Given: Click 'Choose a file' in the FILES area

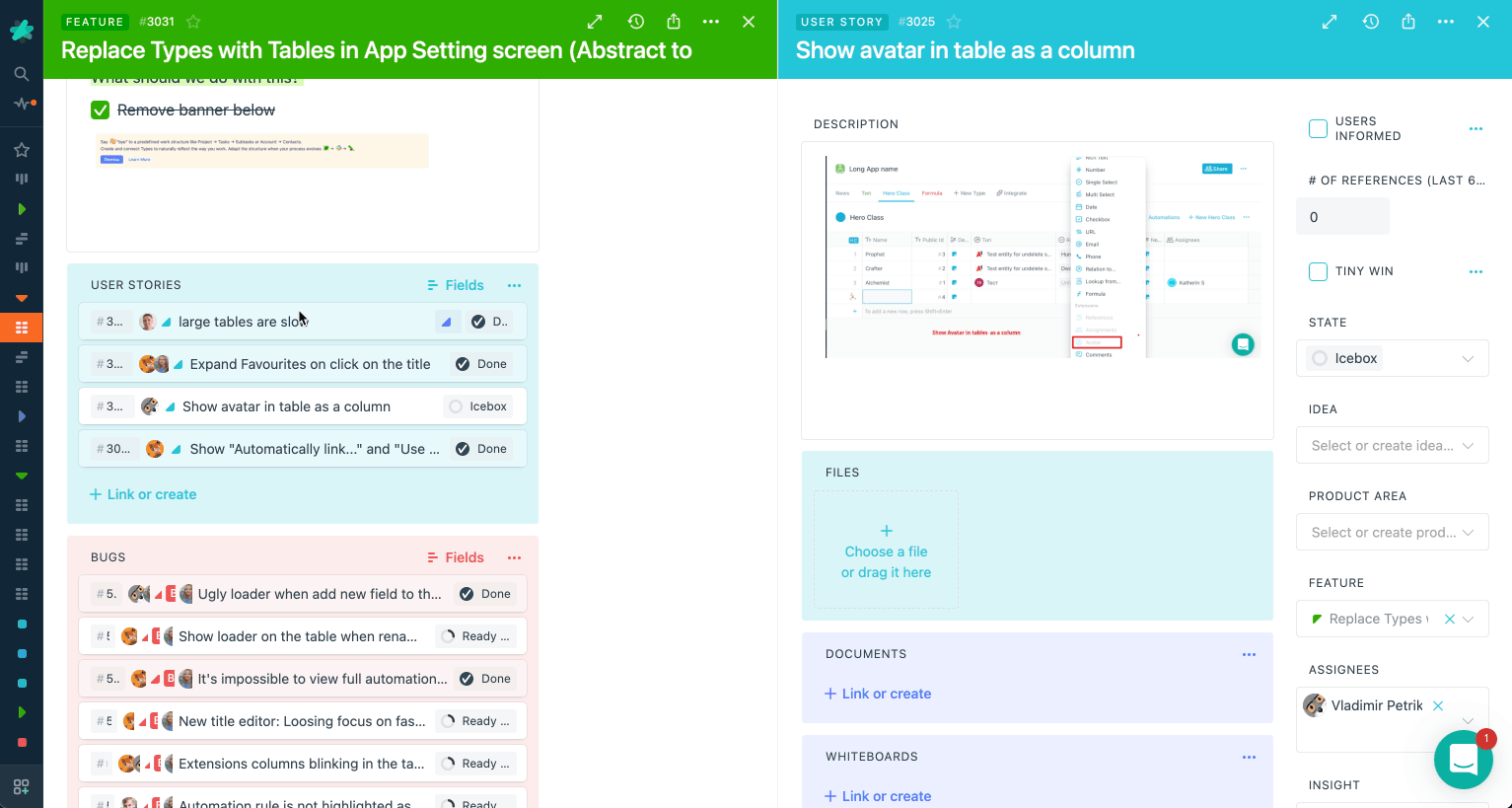Looking at the screenshot, I should click(886, 551).
